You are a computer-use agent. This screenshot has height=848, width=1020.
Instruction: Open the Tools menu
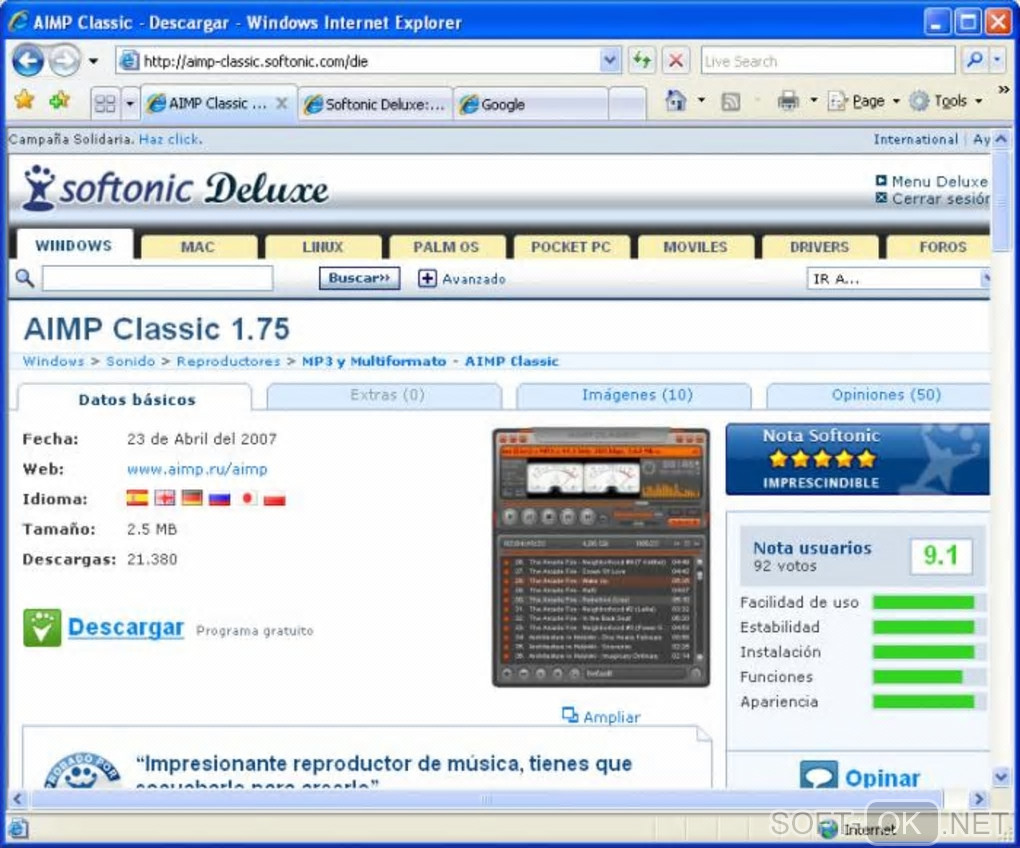pyautogui.click(x=946, y=101)
